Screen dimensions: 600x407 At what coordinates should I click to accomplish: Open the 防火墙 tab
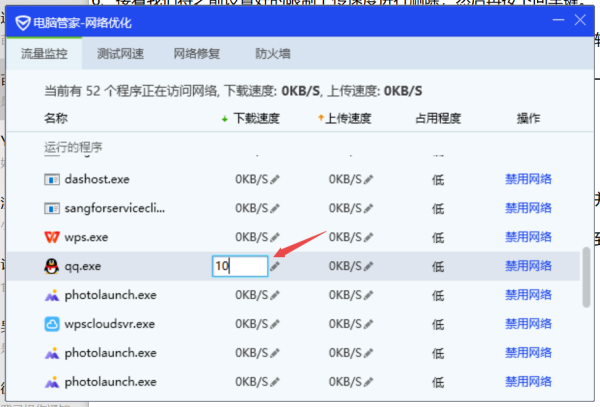273,54
